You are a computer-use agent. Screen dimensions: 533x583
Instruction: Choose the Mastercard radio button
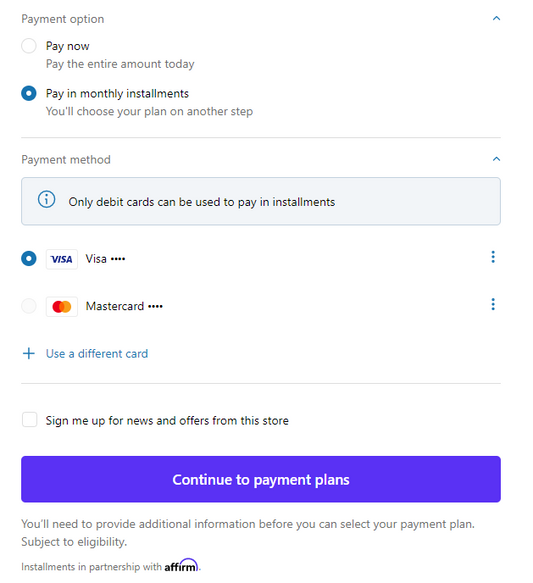[x=29, y=306]
